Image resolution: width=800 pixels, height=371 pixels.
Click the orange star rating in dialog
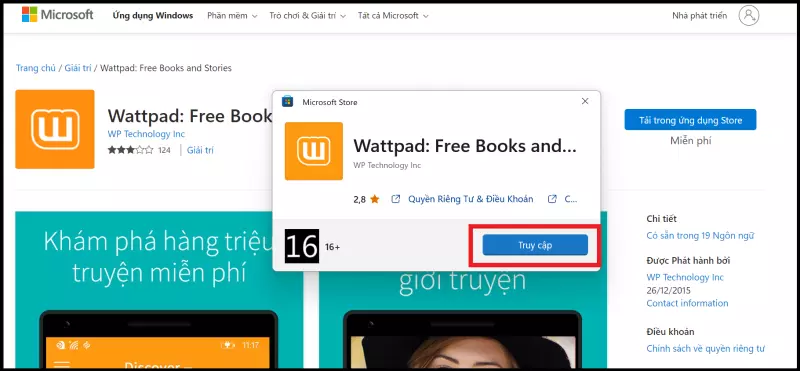pyautogui.click(x=374, y=199)
